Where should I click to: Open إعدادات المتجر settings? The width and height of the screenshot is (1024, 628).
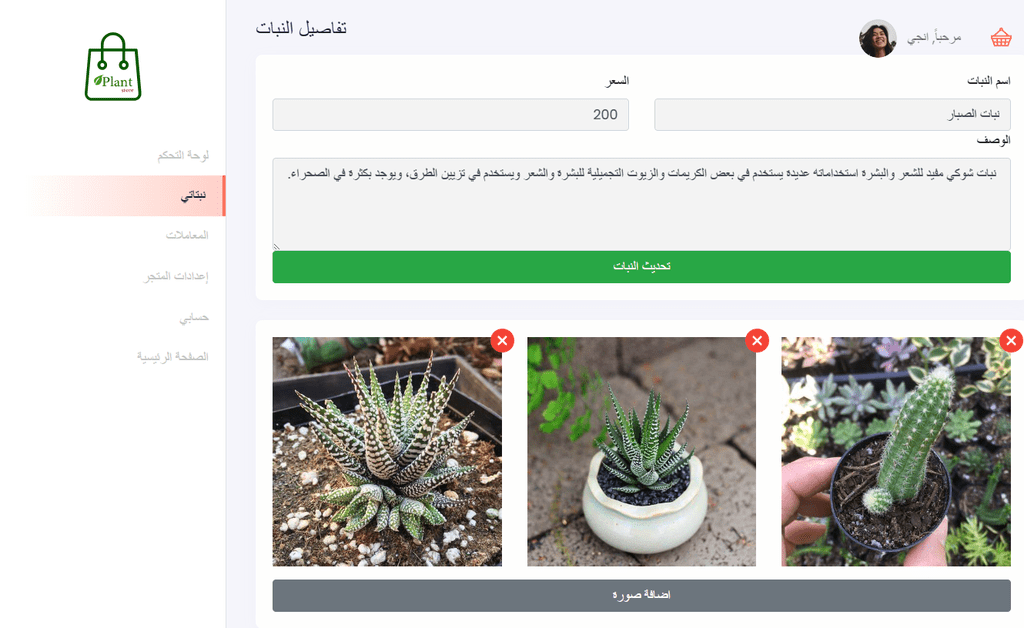click(x=176, y=276)
